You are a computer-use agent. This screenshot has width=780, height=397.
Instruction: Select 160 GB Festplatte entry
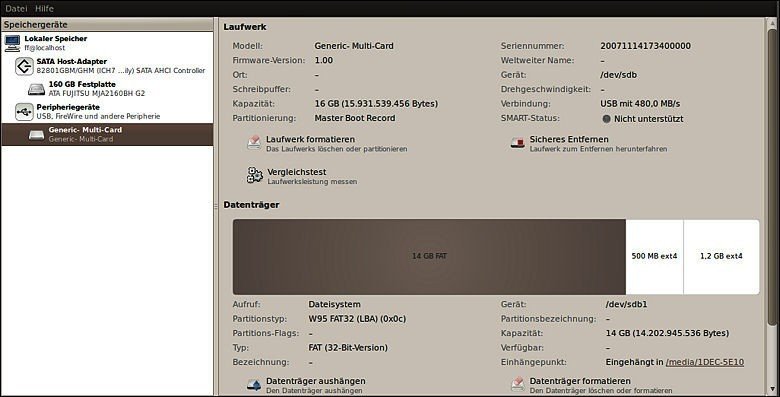point(107,89)
